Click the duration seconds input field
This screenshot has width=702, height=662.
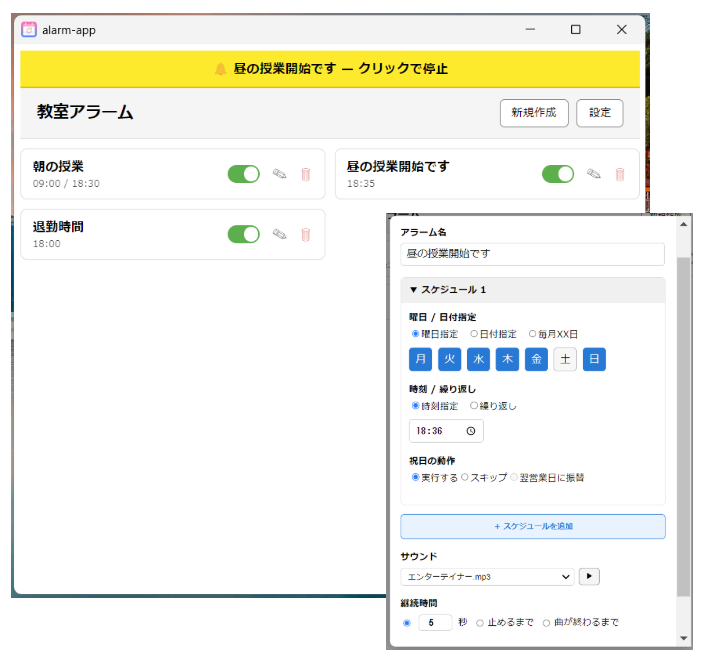click(435, 623)
